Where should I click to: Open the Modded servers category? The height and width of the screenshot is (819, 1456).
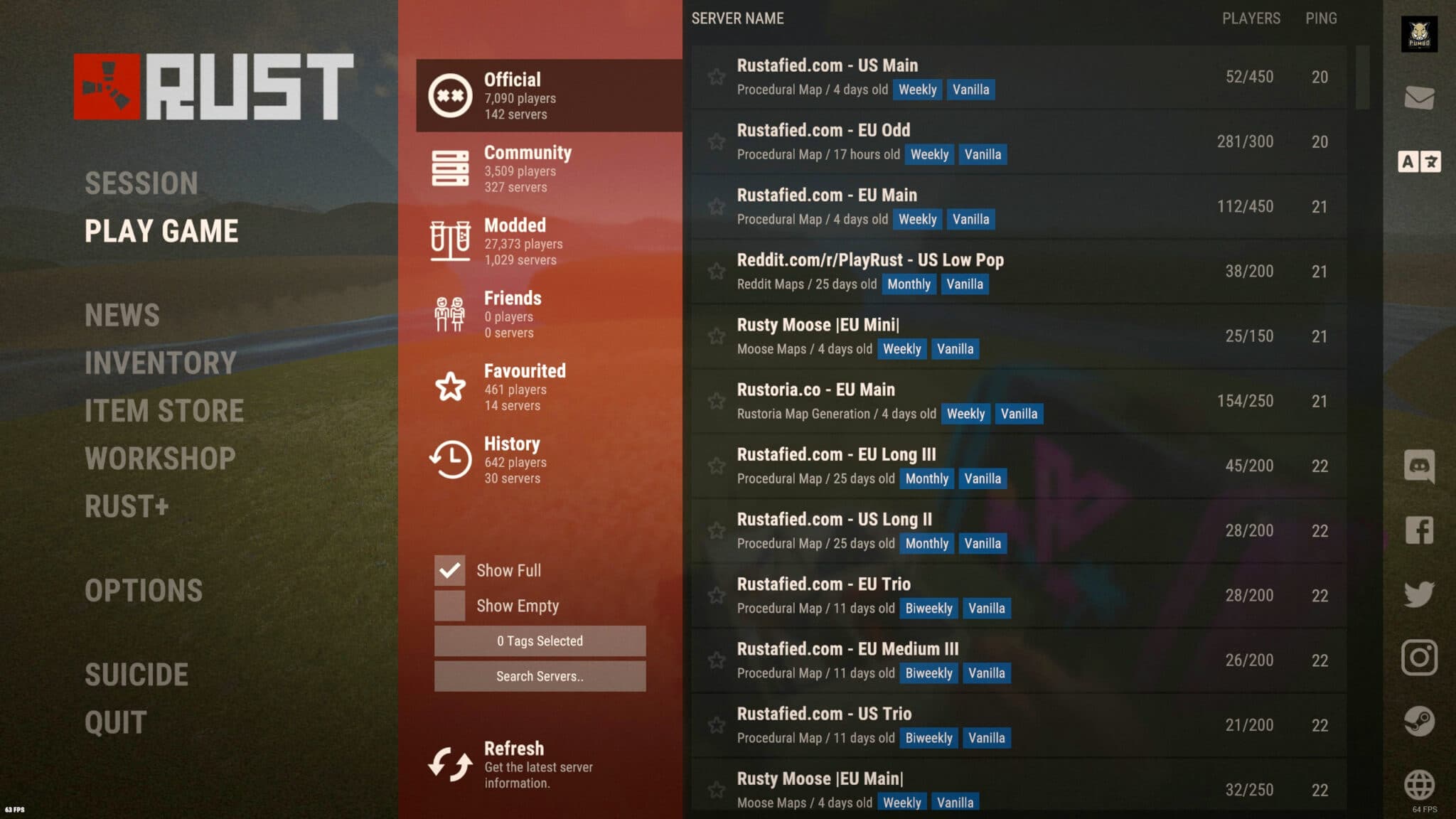point(549,241)
